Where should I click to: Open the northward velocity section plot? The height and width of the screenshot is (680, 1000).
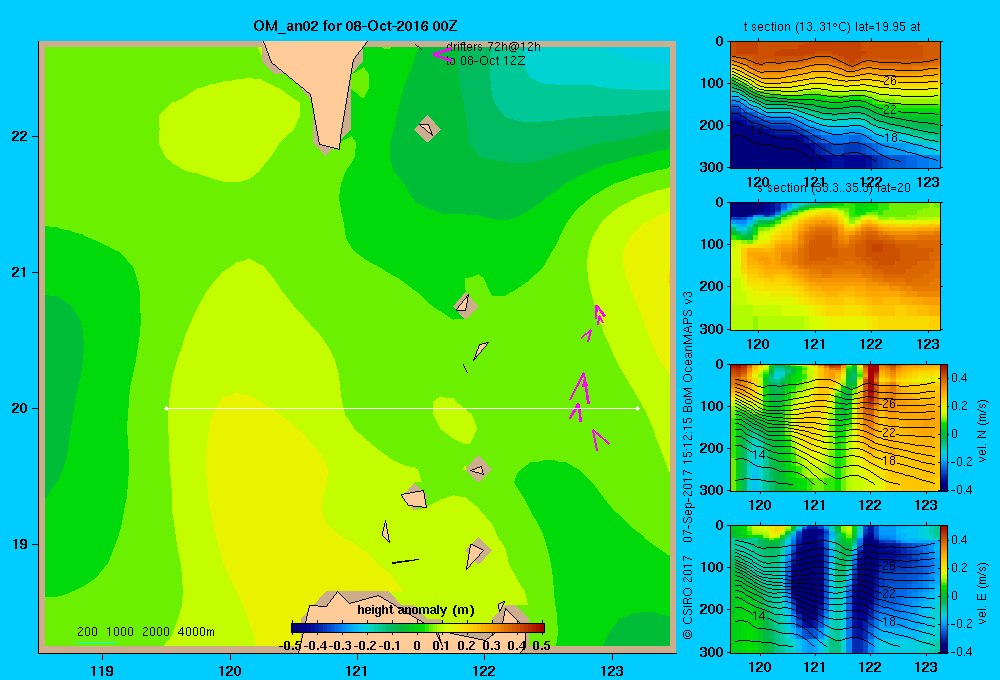835,427
